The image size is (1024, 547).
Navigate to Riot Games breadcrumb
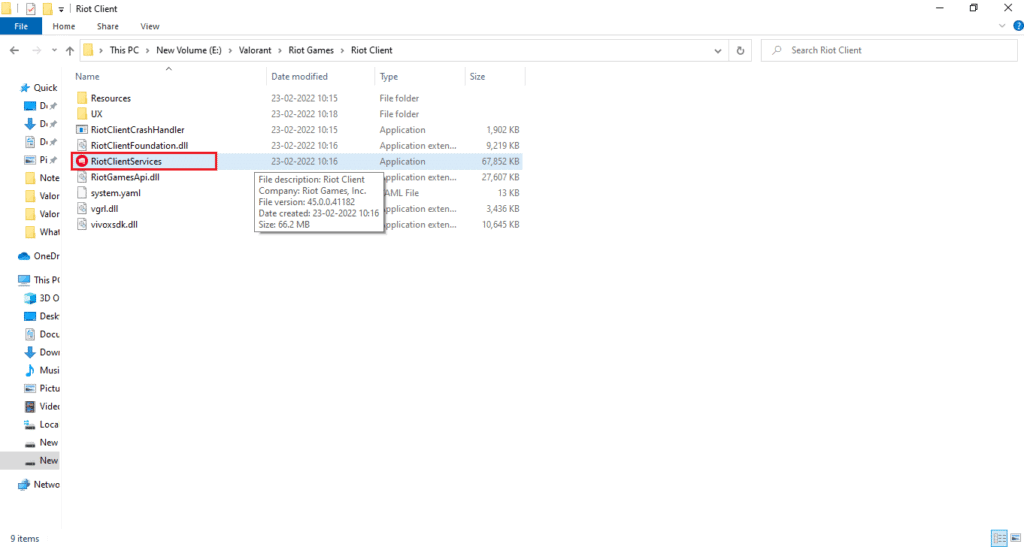pos(311,50)
